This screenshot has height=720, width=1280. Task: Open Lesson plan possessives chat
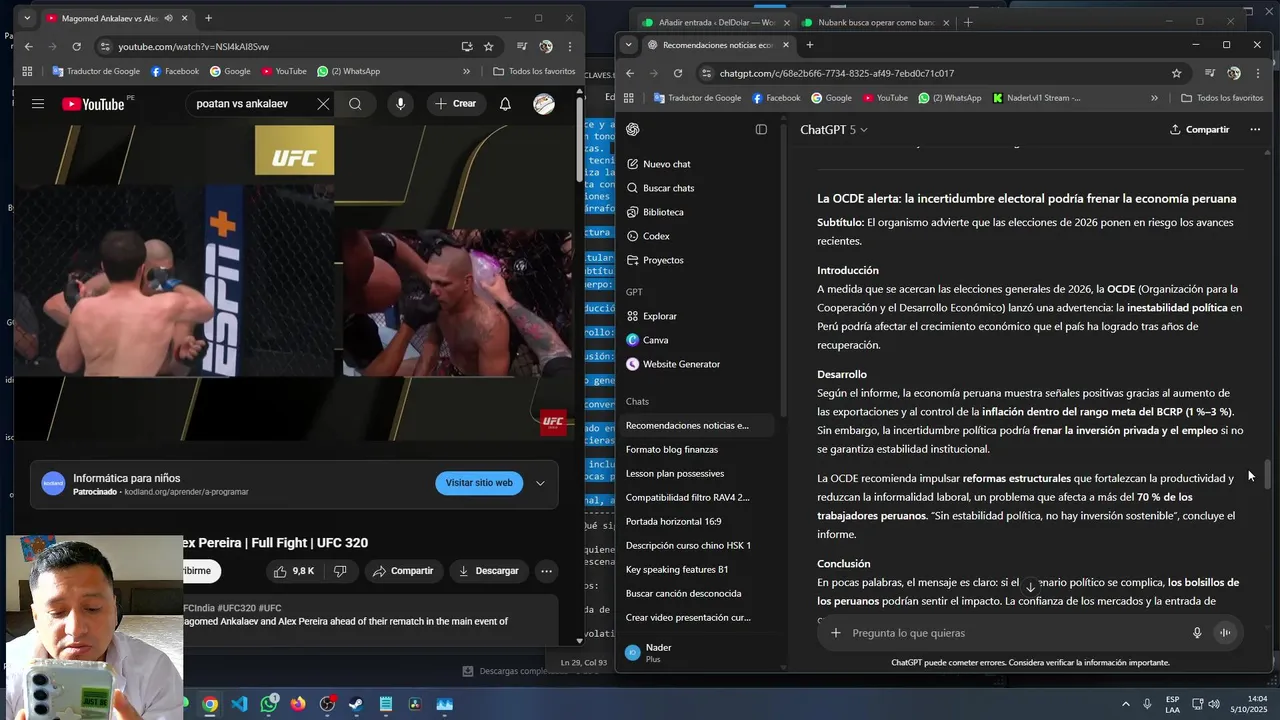(x=675, y=473)
